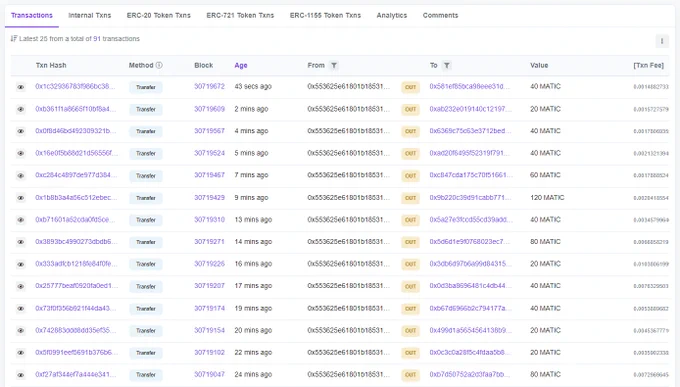Open recipient address 0x5a27e3fccd55cd39add
The width and height of the screenshot is (680, 387).
coord(471,220)
